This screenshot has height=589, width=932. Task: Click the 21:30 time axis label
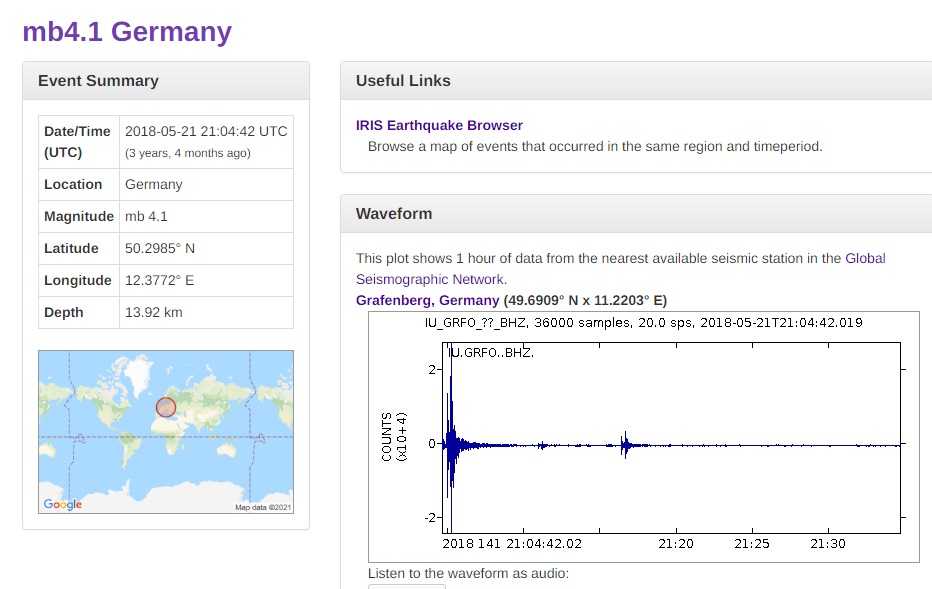(828, 543)
